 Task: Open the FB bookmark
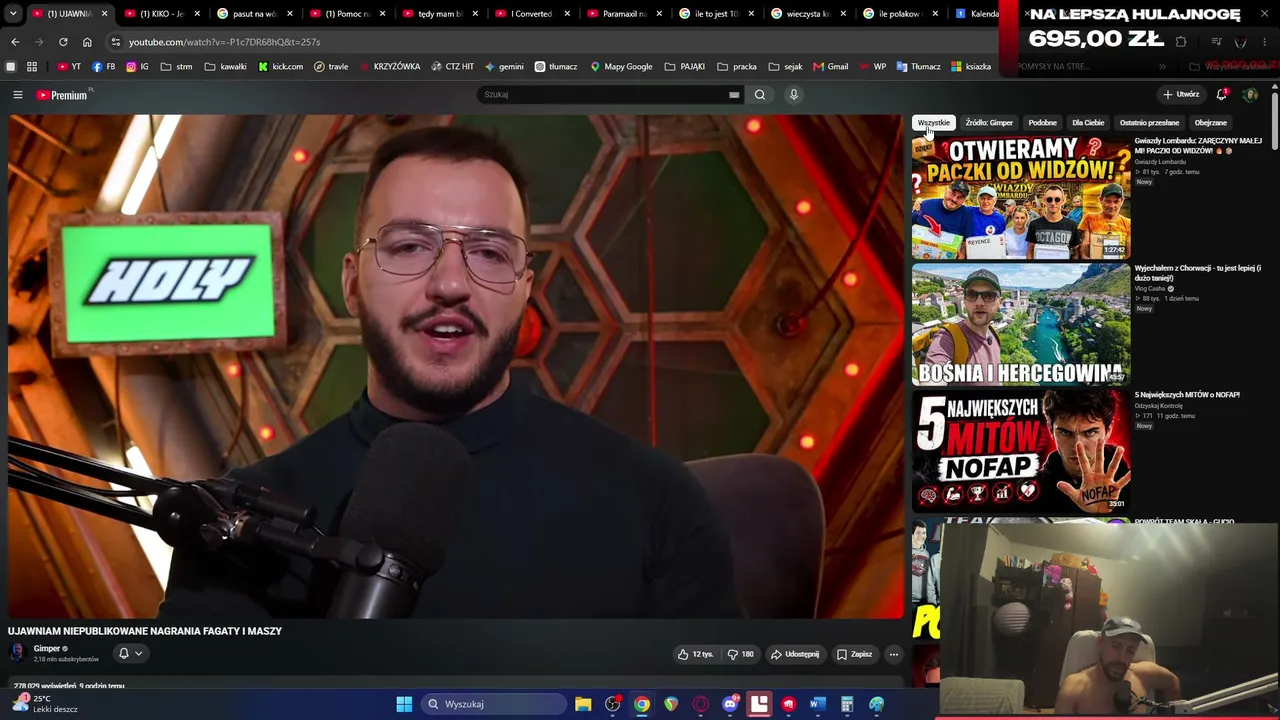[x=104, y=67]
